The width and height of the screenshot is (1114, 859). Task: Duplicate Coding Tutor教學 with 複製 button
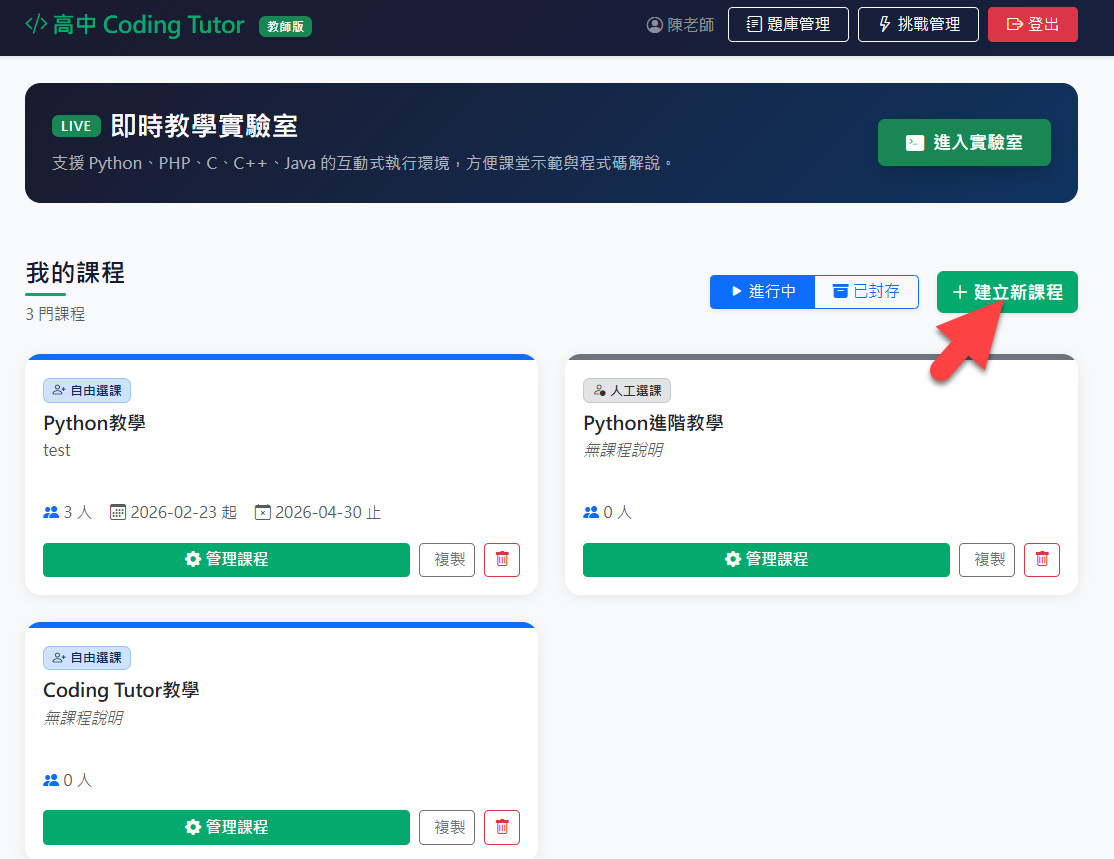(x=447, y=827)
